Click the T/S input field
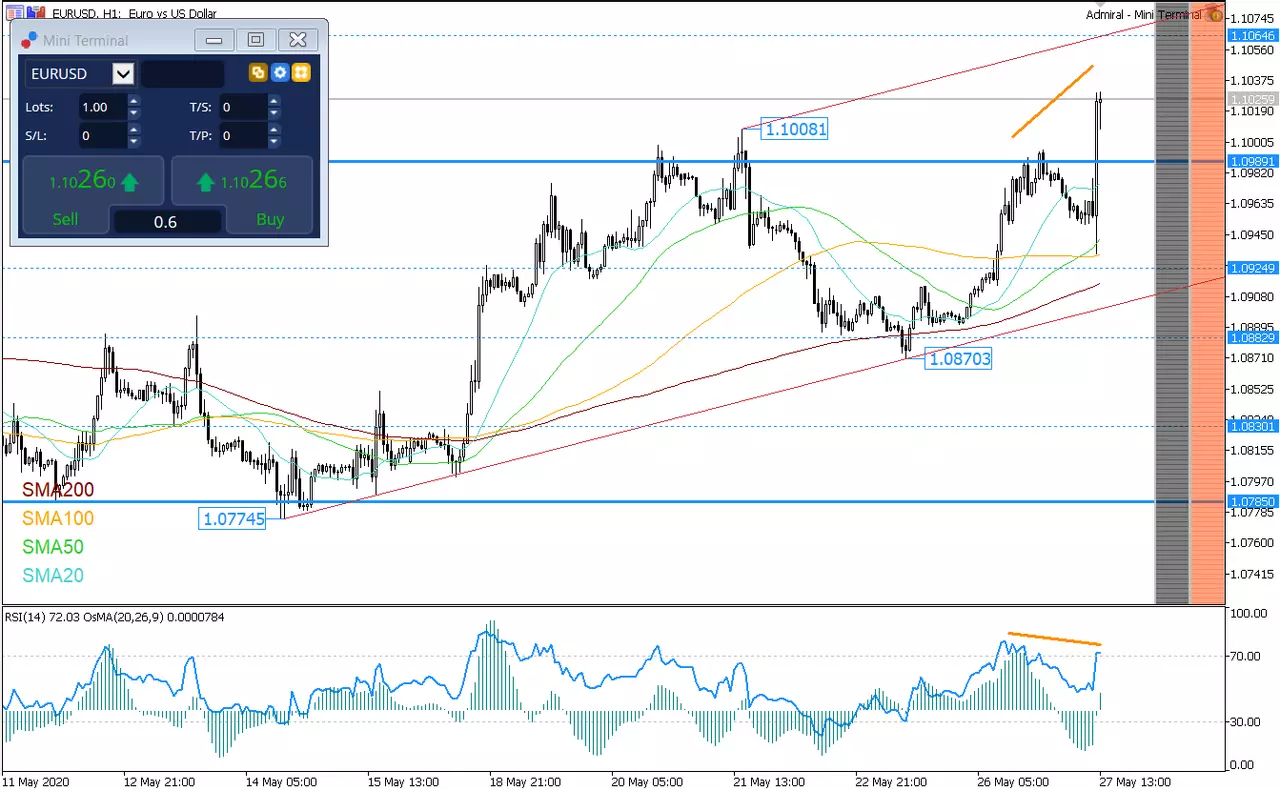 tap(243, 107)
